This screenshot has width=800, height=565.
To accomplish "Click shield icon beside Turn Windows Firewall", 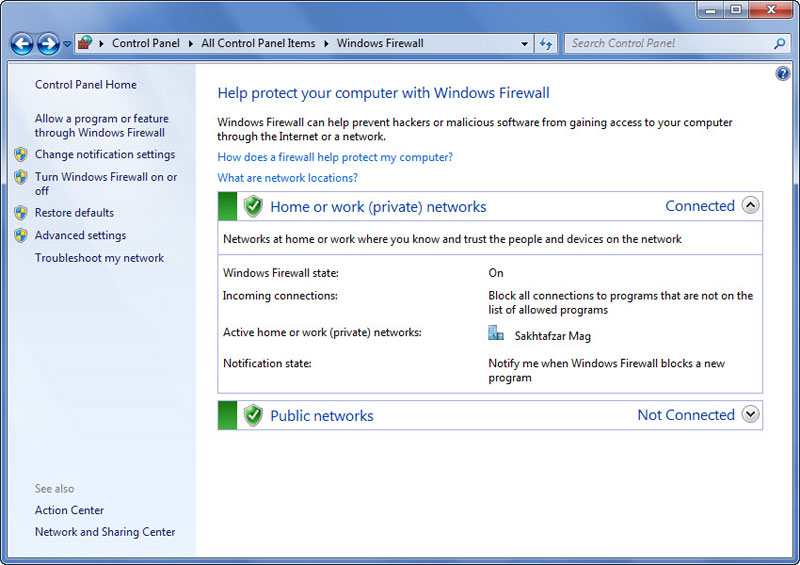I will (21, 177).
